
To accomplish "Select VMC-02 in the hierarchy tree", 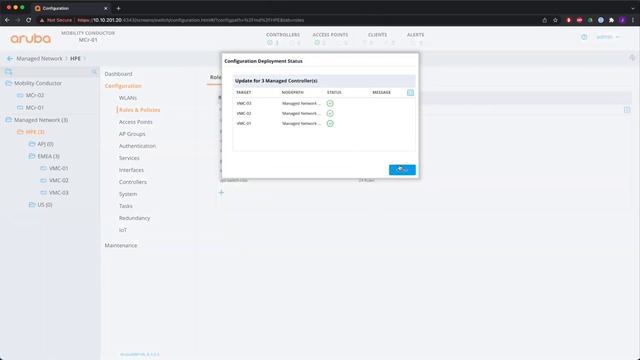I will point(59,180).
